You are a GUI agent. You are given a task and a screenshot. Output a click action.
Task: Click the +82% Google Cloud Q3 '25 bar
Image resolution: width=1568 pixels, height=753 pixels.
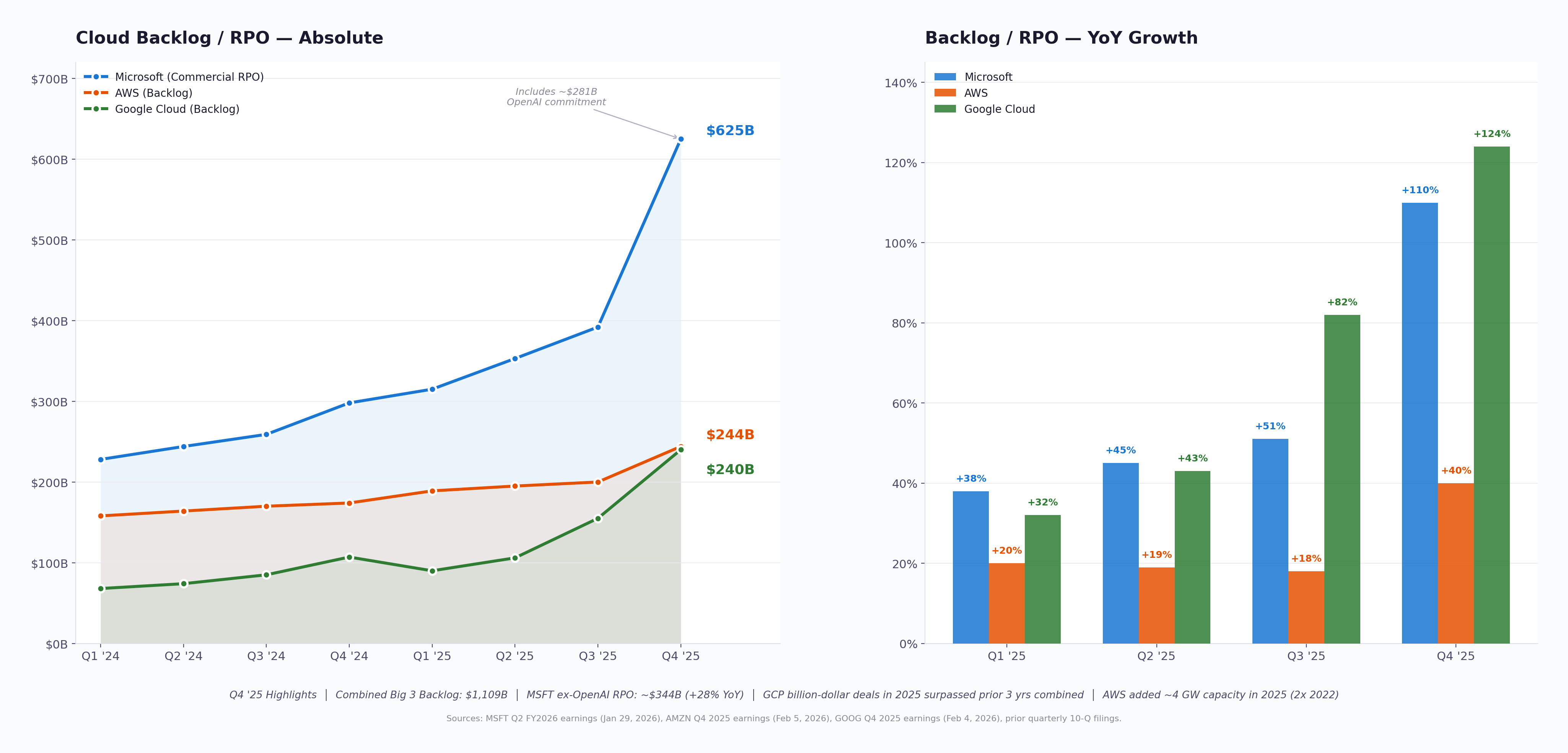coord(1342,479)
